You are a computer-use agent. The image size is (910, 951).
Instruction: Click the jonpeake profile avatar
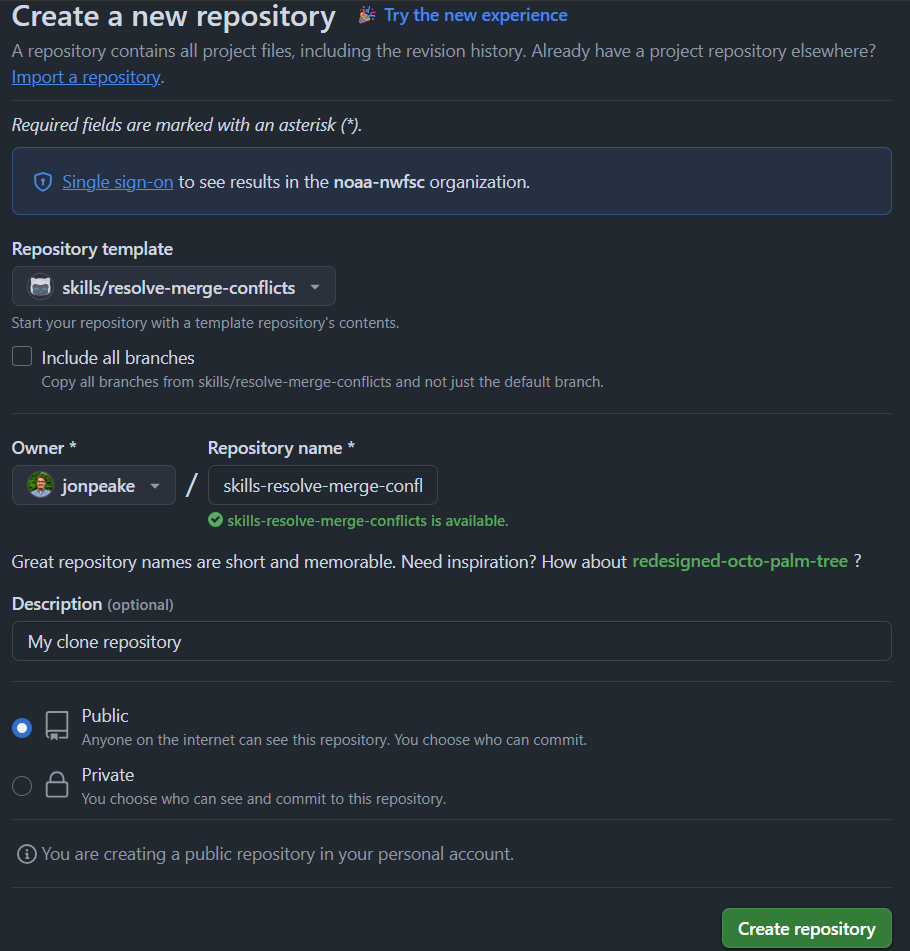pyautogui.click(x=41, y=485)
